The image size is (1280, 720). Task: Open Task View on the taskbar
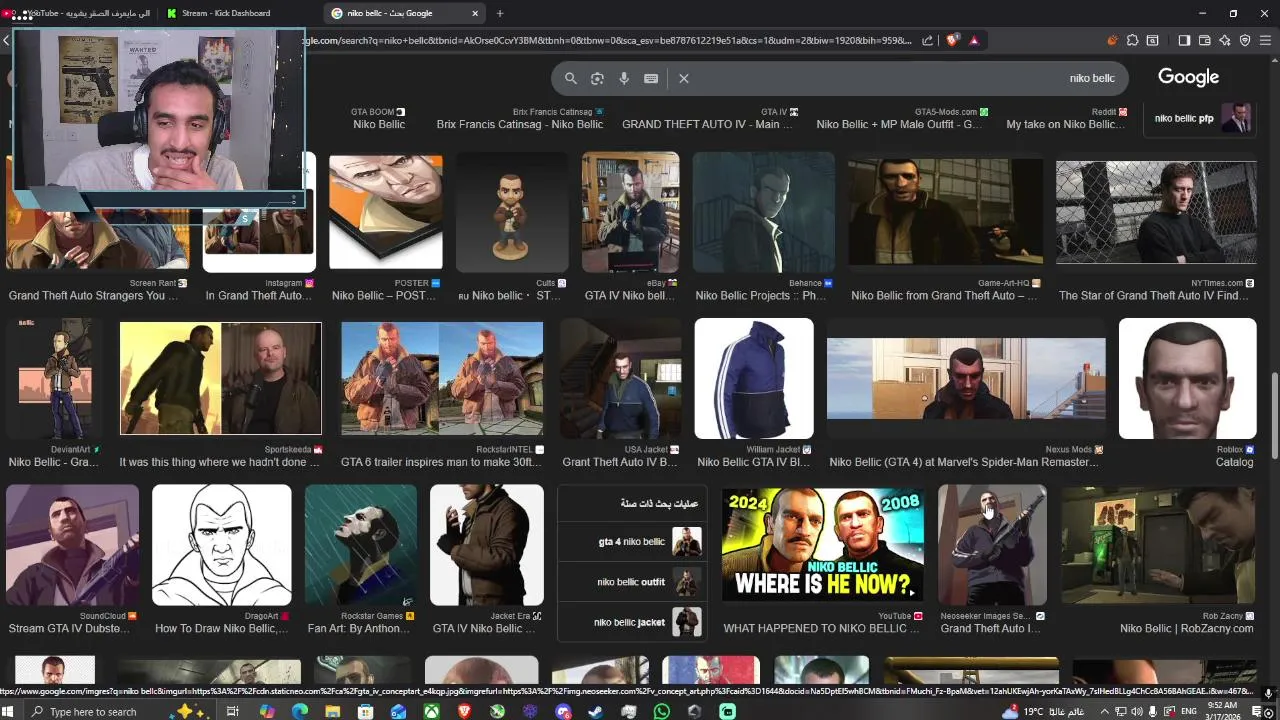(x=232, y=711)
